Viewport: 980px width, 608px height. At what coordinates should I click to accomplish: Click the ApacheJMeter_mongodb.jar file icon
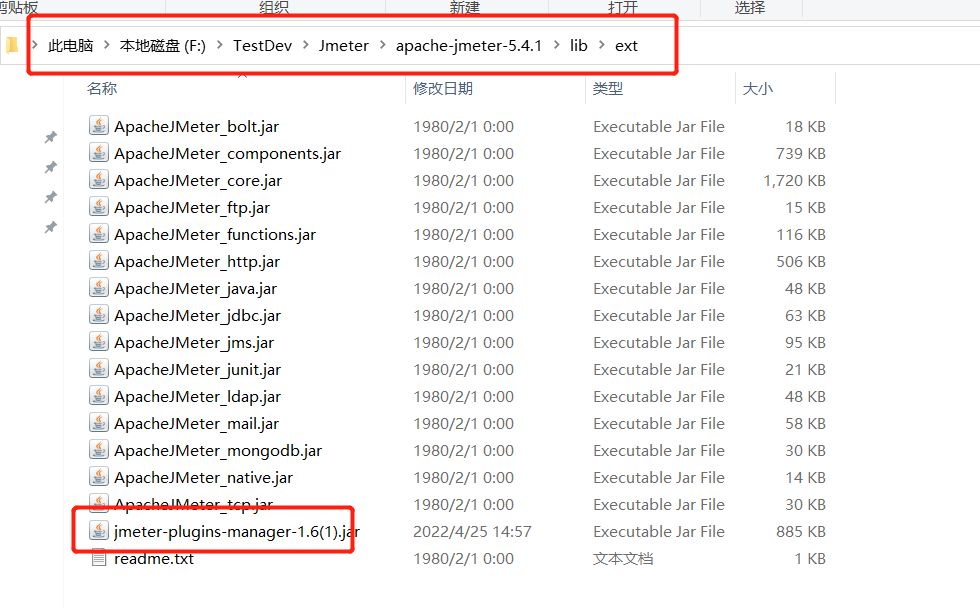coord(98,449)
